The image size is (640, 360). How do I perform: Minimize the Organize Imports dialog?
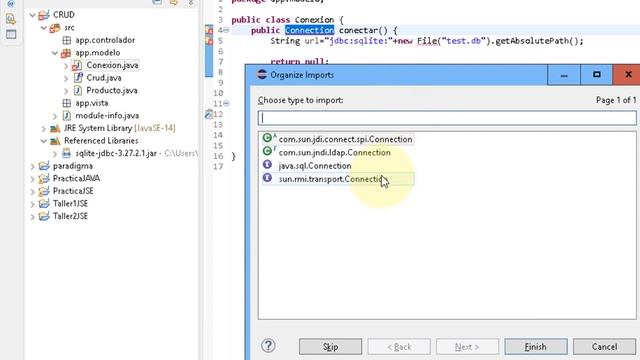564,75
